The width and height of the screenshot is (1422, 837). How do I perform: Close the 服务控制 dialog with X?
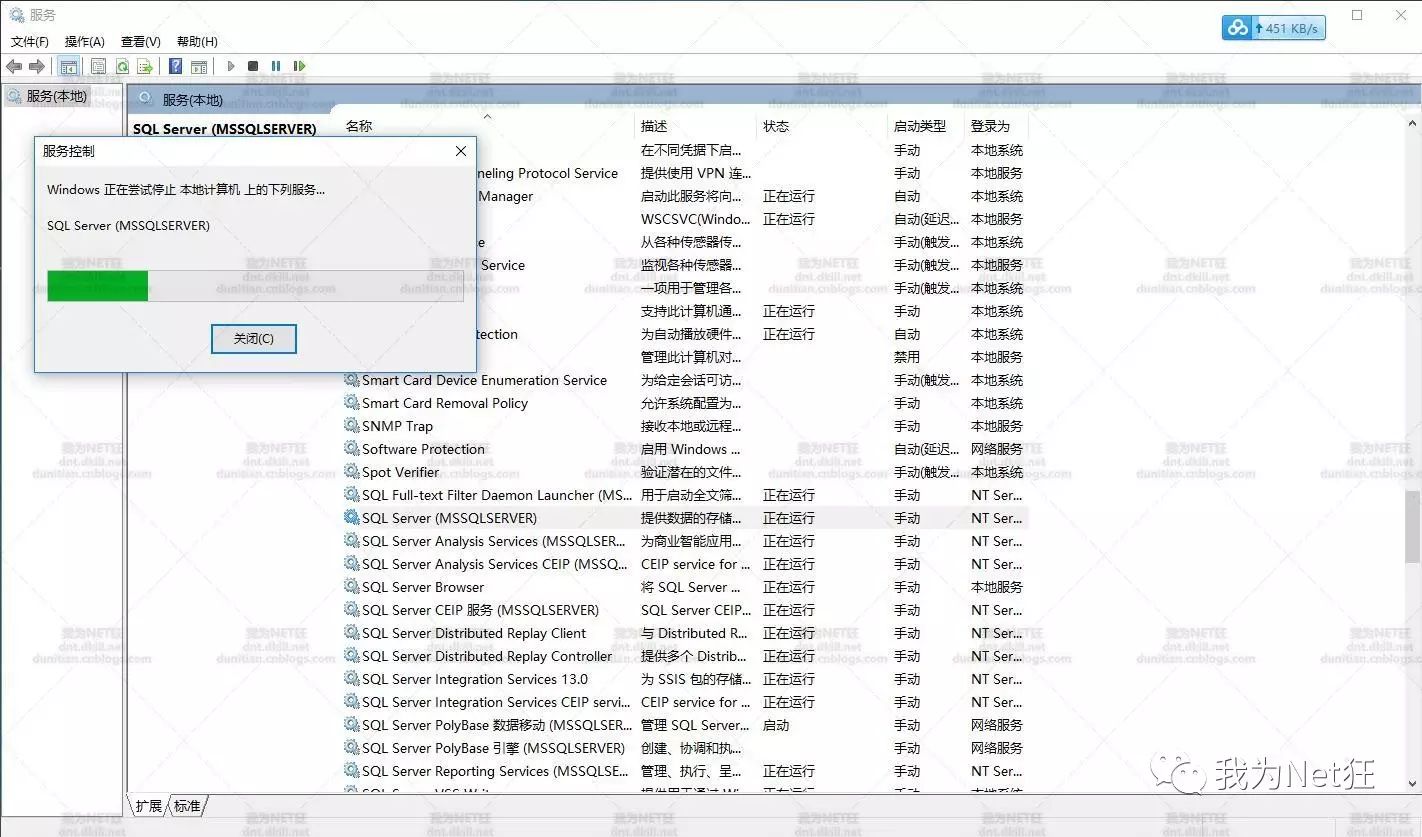pos(461,151)
